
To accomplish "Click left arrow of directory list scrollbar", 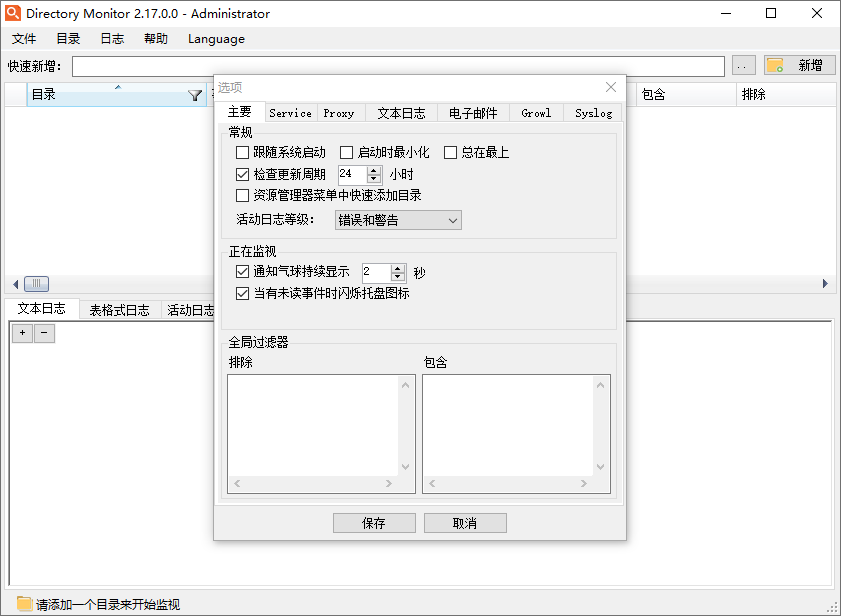I will [x=16, y=283].
